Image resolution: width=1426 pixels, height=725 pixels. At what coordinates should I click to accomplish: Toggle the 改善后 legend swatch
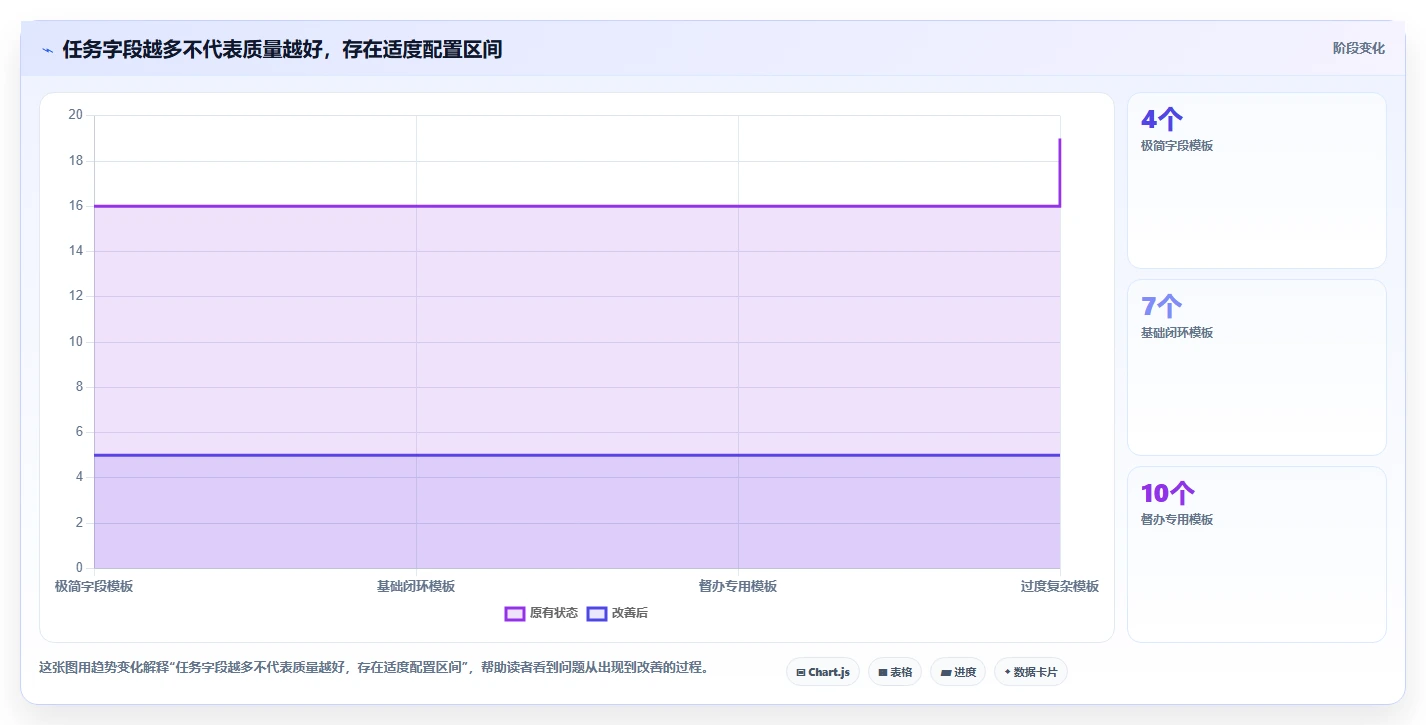tap(597, 613)
